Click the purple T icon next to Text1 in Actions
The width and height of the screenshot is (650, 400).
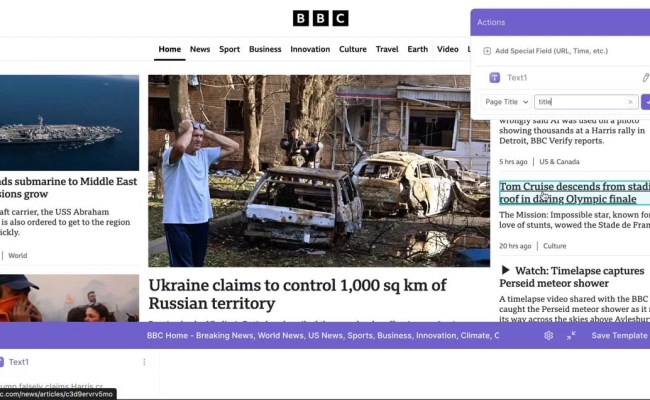coord(495,78)
